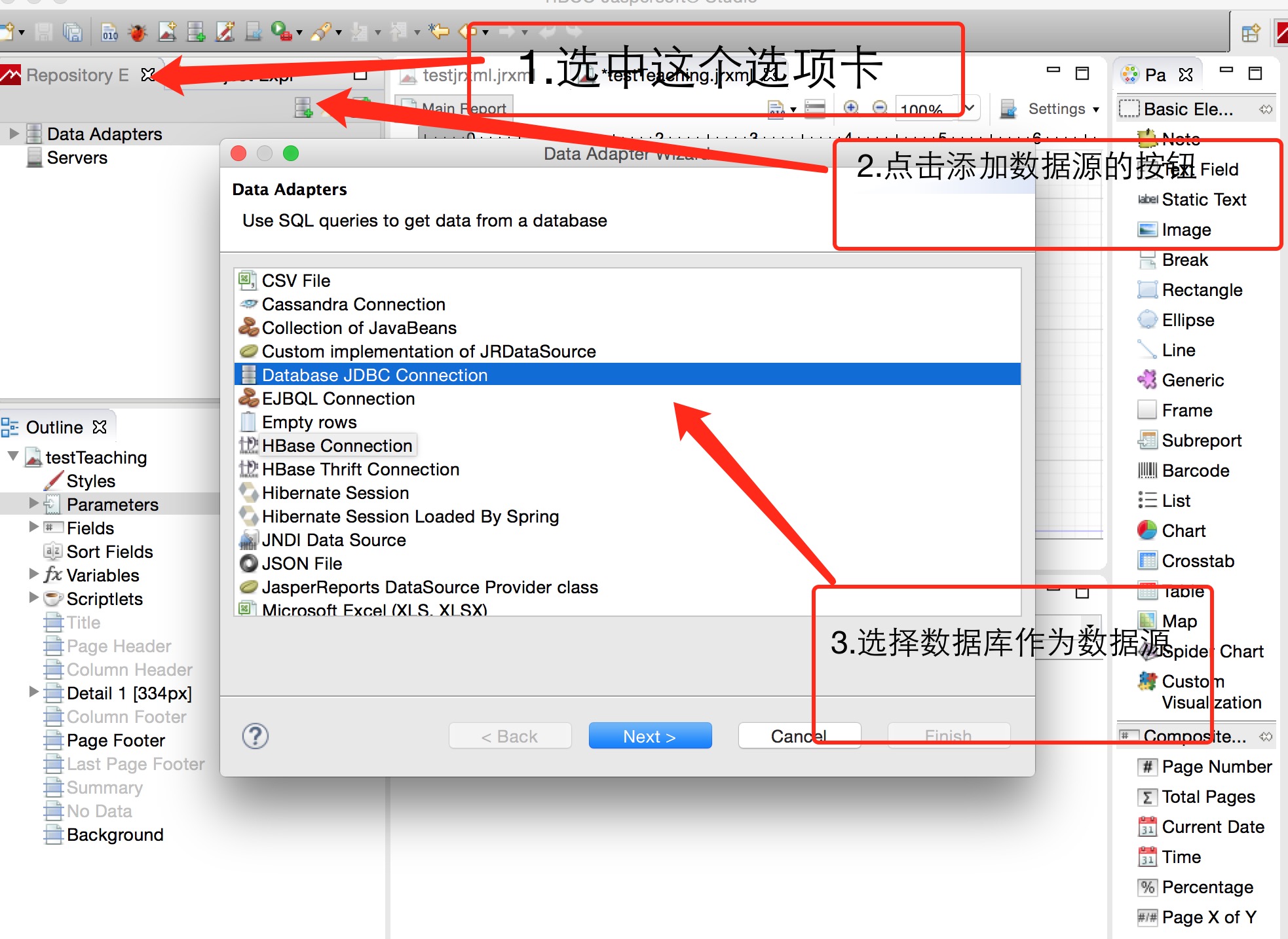The image size is (1288, 939).
Task: Click the create data adapter icon
Action: point(303,107)
